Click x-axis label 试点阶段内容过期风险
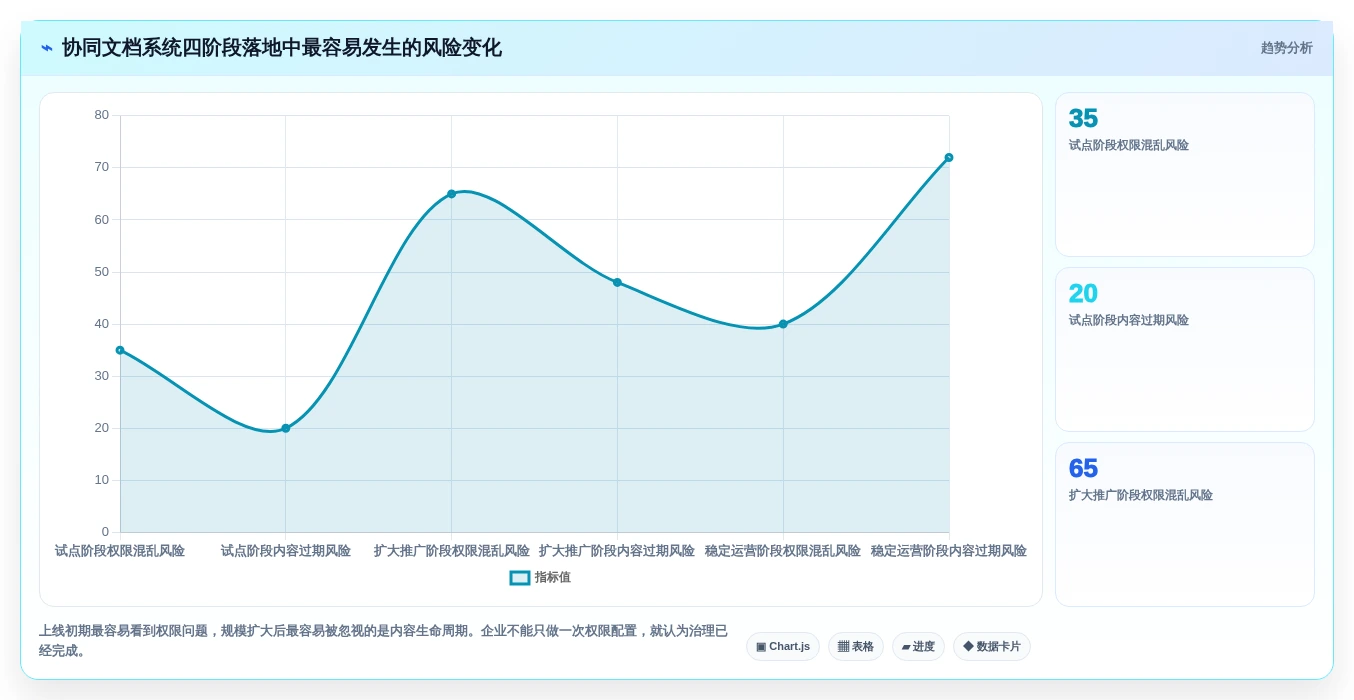The height and width of the screenshot is (700, 1354). click(x=286, y=551)
